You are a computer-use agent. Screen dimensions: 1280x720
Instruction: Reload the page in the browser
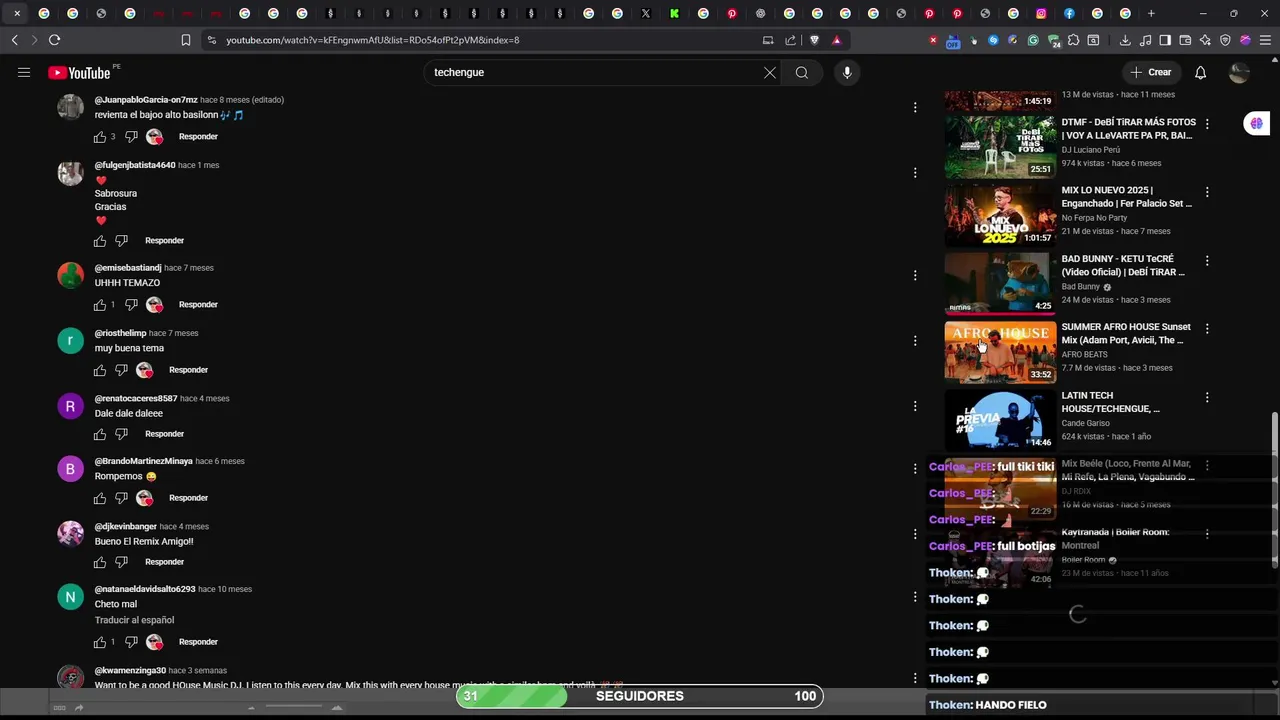(x=54, y=40)
